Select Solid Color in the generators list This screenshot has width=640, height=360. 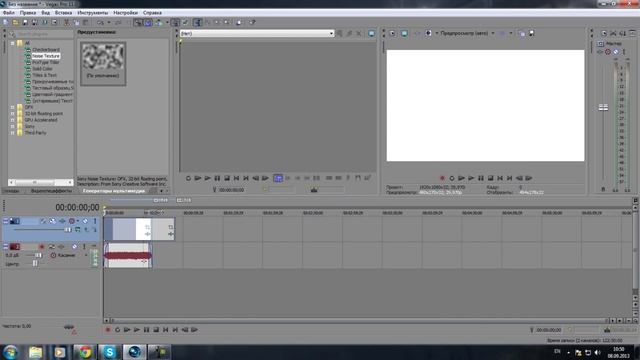click(x=42, y=69)
